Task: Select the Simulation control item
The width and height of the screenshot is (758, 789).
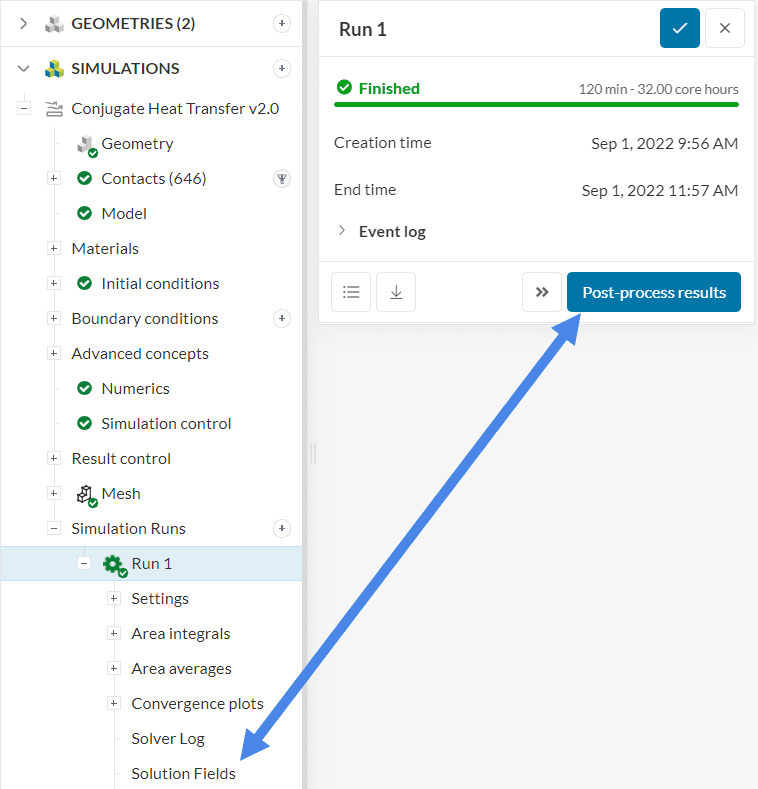Action: pos(166,424)
